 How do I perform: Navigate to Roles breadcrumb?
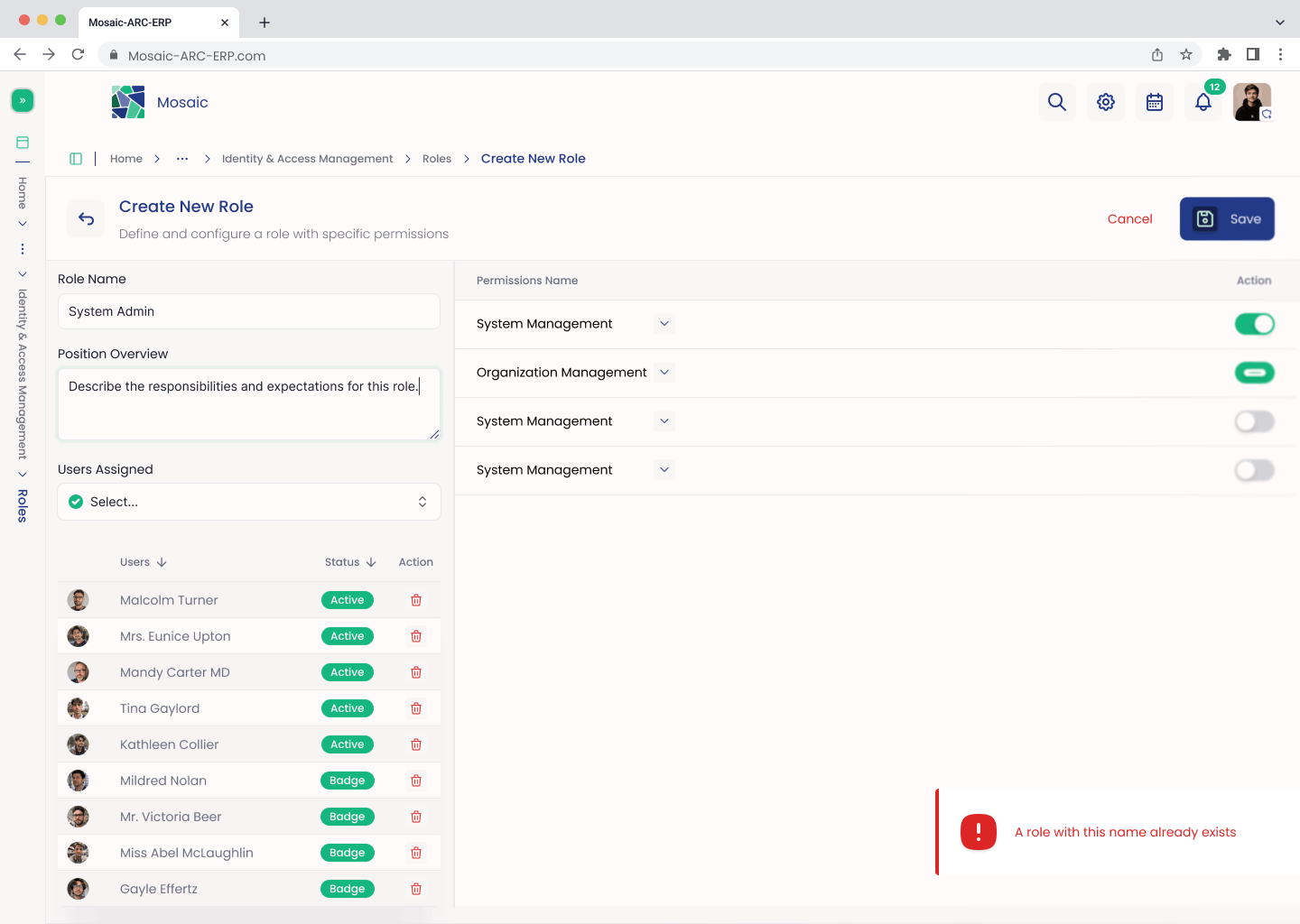(x=437, y=159)
